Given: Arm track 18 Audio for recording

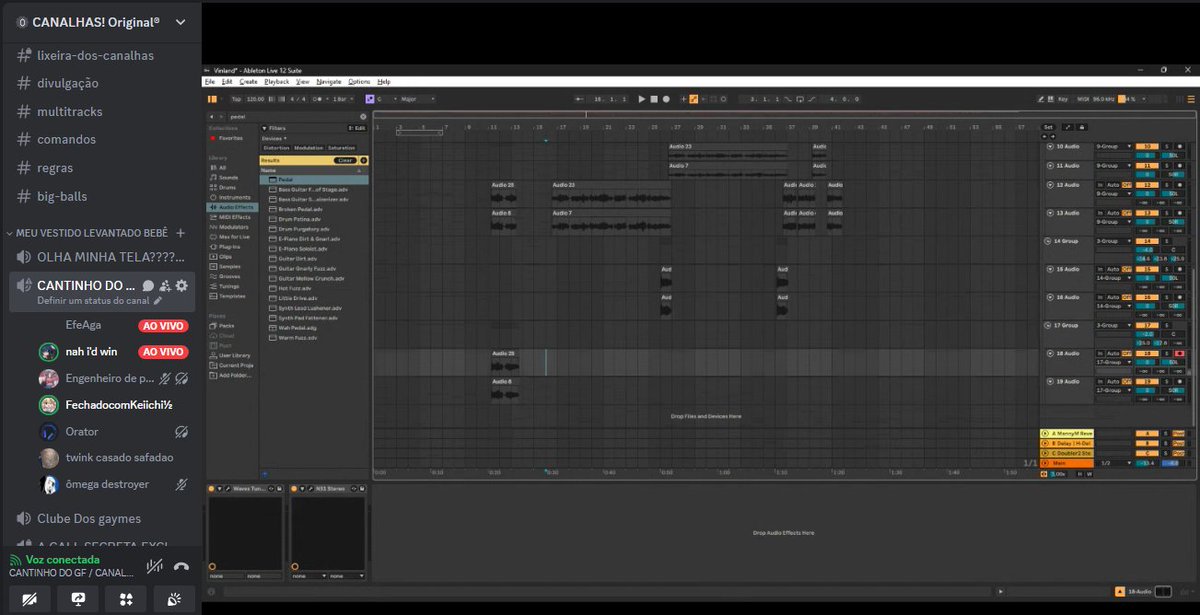Looking at the screenshot, I should pos(1180,353).
